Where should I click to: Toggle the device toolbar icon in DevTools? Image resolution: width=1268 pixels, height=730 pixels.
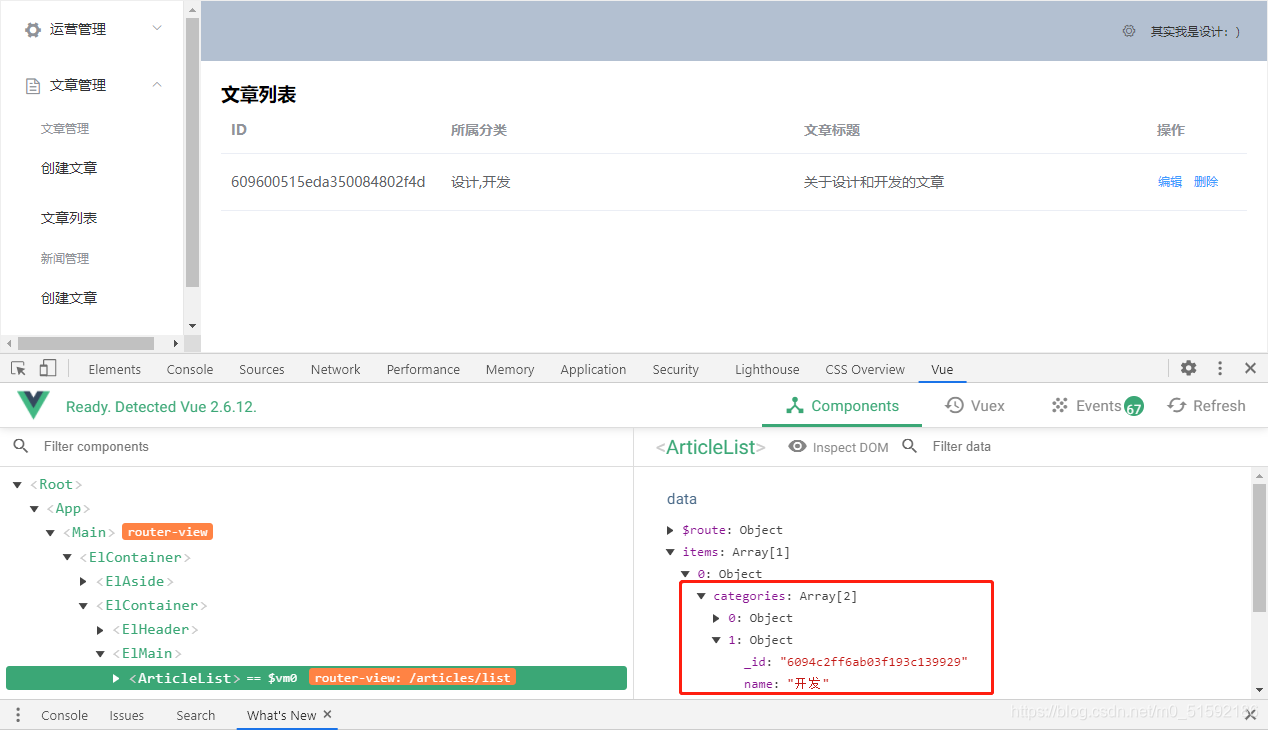pyautogui.click(x=48, y=368)
